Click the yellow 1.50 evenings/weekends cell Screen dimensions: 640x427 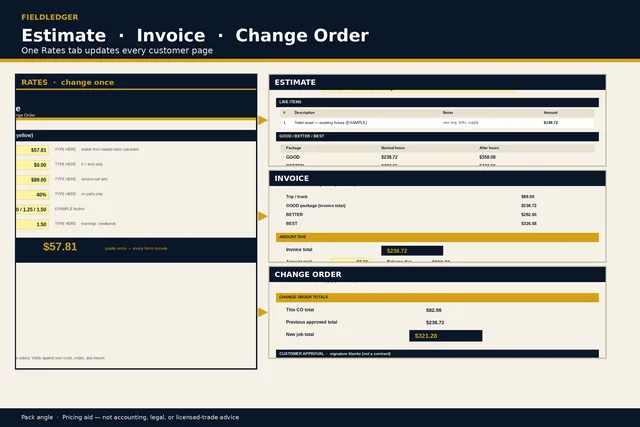(33, 224)
